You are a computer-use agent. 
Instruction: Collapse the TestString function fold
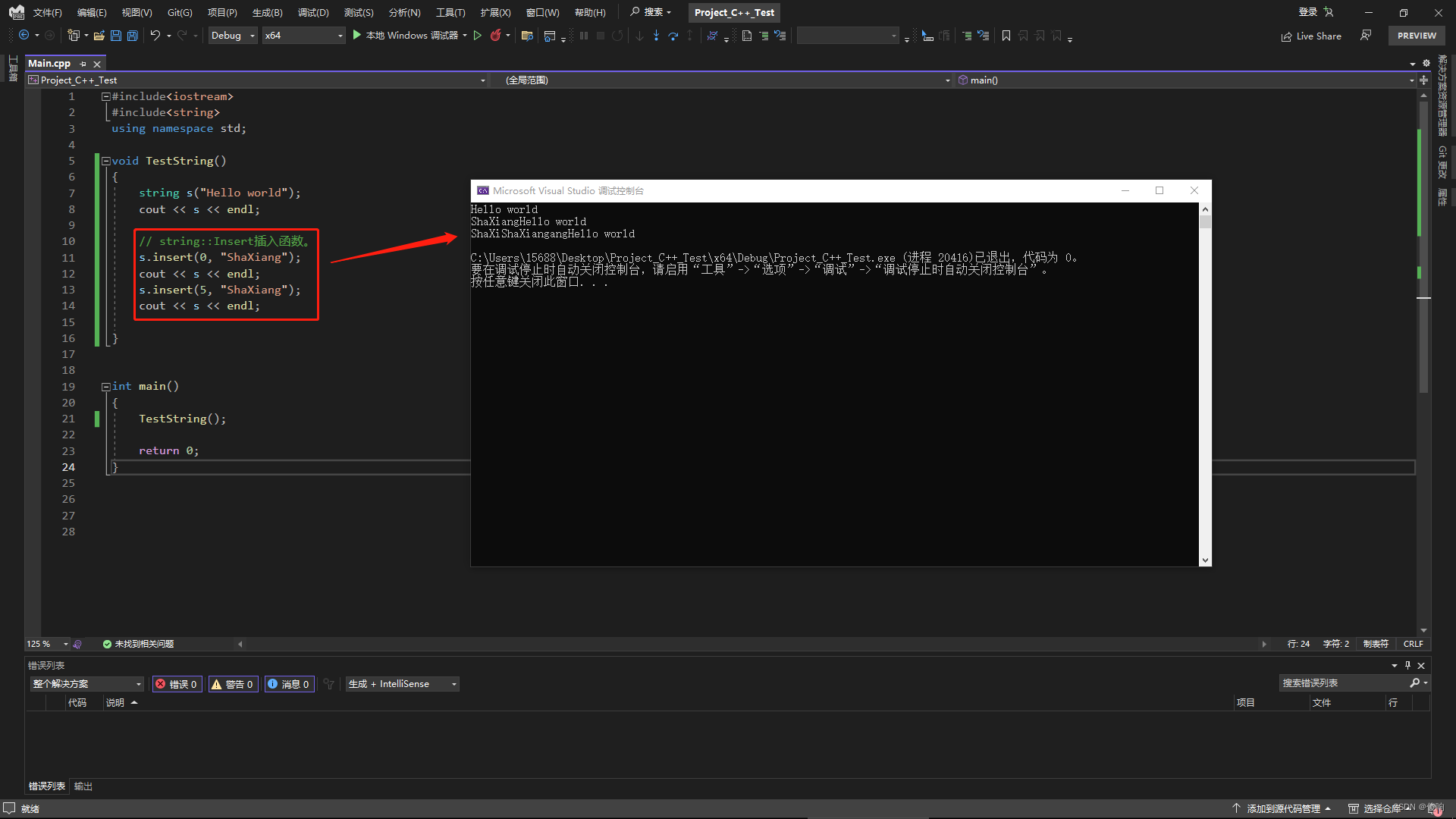pos(106,161)
